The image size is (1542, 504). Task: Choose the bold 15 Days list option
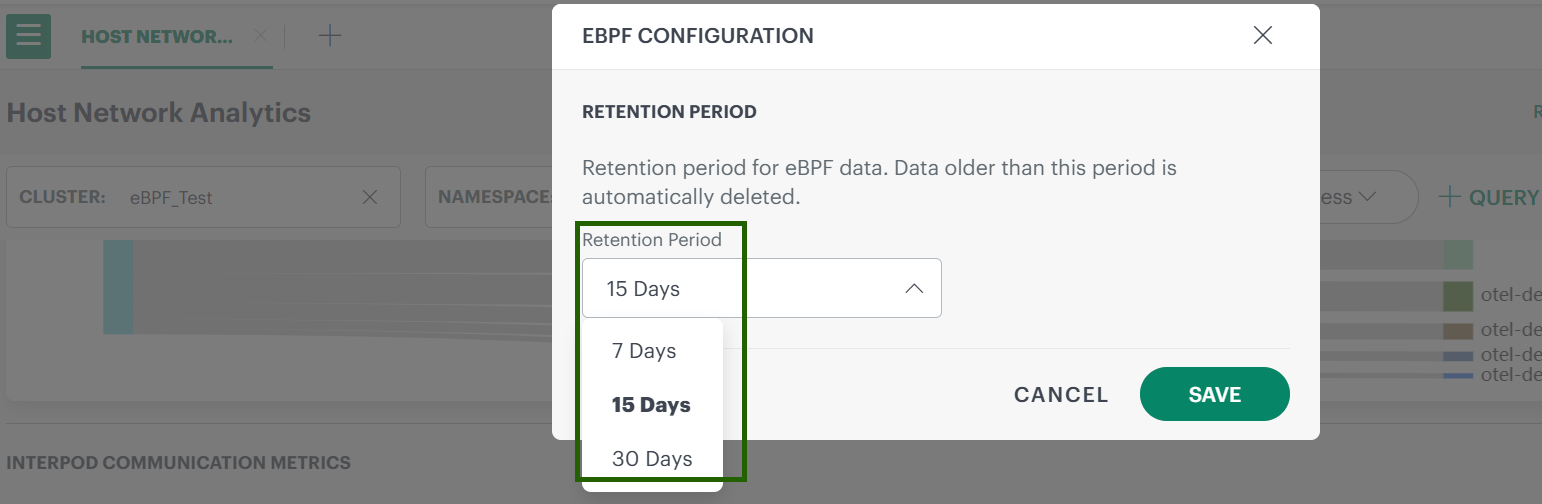tap(651, 405)
